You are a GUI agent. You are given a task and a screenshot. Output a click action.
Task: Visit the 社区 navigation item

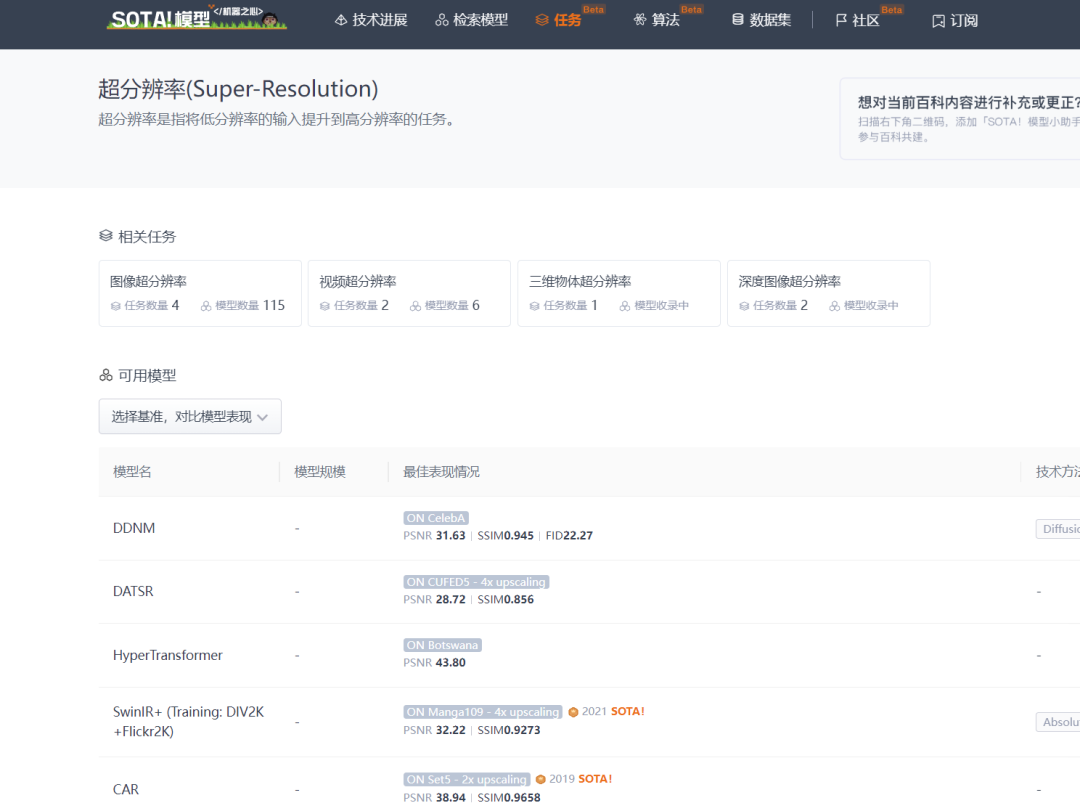pyautogui.click(x=858, y=20)
